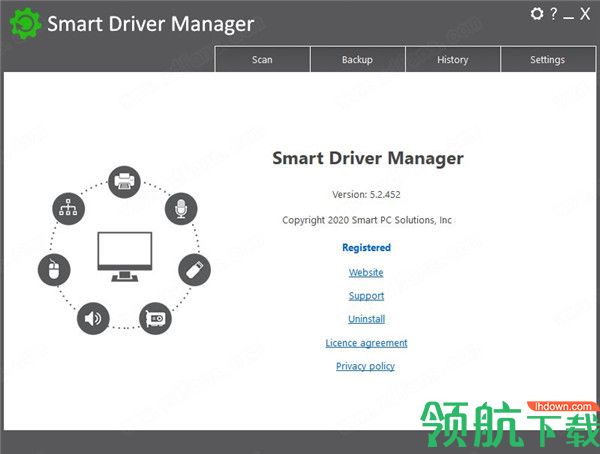
Task: Open the Scan tab
Action: [x=262, y=59]
